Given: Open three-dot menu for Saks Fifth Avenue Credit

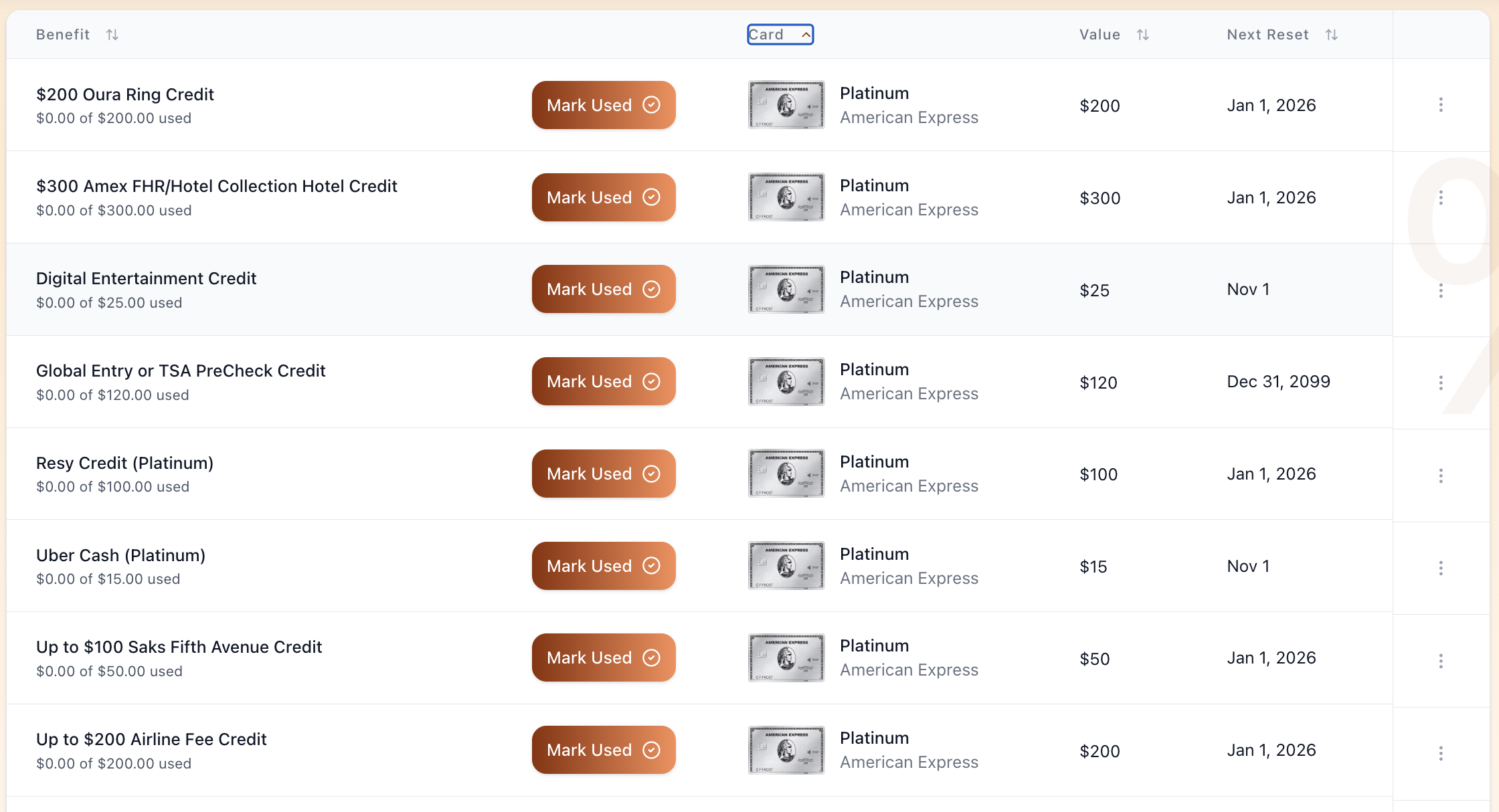Looking at the screenshot, I should point(1441,660).
